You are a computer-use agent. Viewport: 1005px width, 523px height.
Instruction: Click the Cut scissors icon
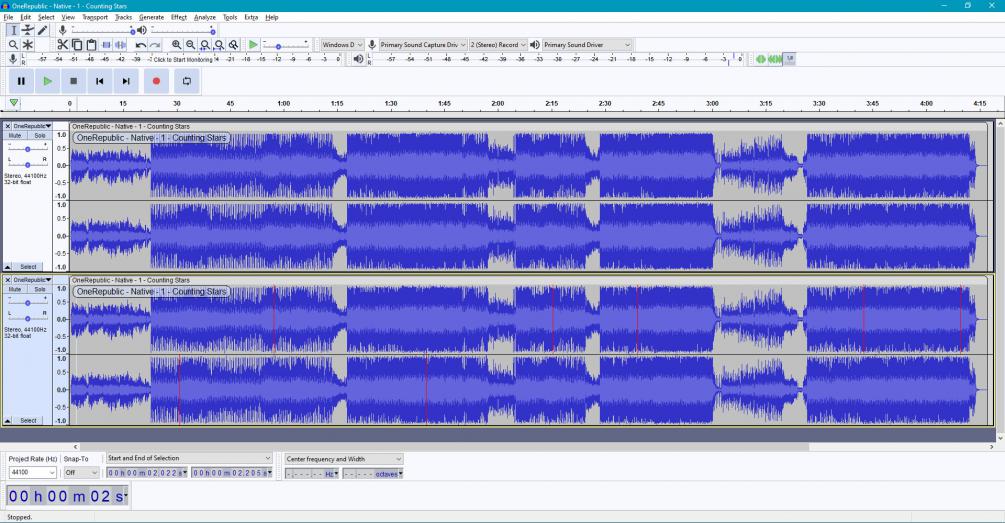tap(63, 45)
